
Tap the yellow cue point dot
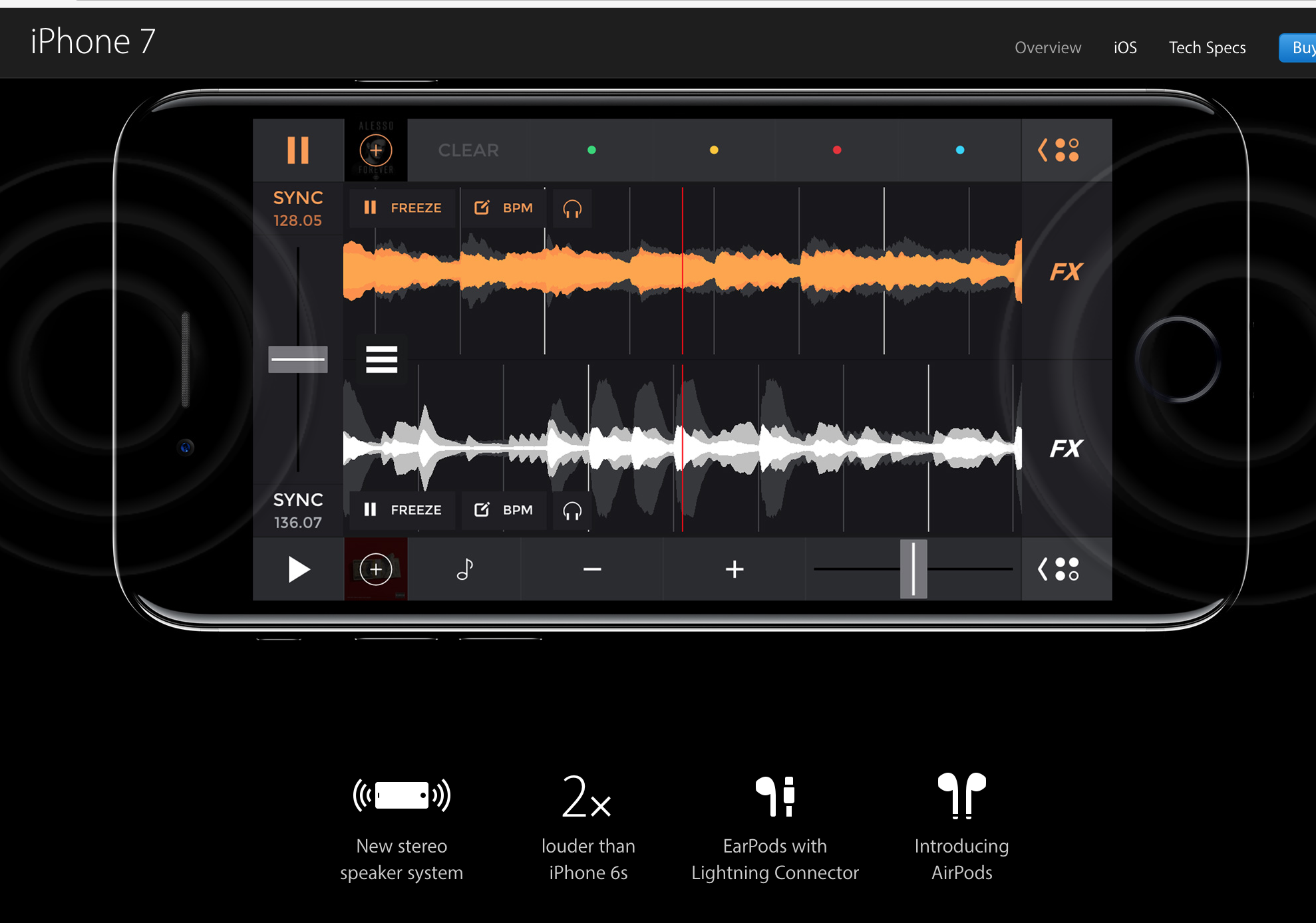coord(714,150)
